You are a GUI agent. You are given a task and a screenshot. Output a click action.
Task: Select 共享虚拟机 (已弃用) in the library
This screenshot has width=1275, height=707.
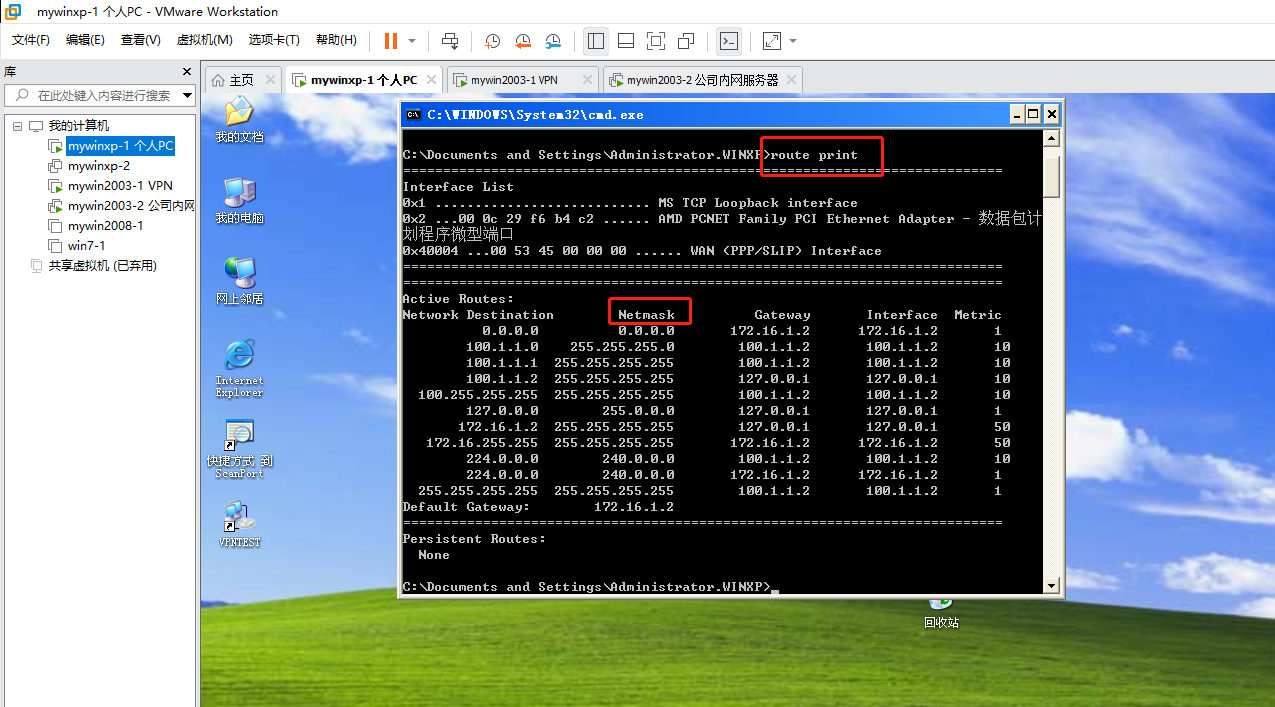click(x=102, y=266)
